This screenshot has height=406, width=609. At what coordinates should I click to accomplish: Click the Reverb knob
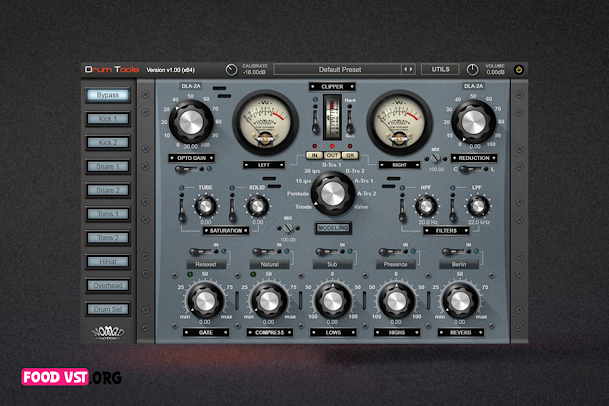point(460,300)
